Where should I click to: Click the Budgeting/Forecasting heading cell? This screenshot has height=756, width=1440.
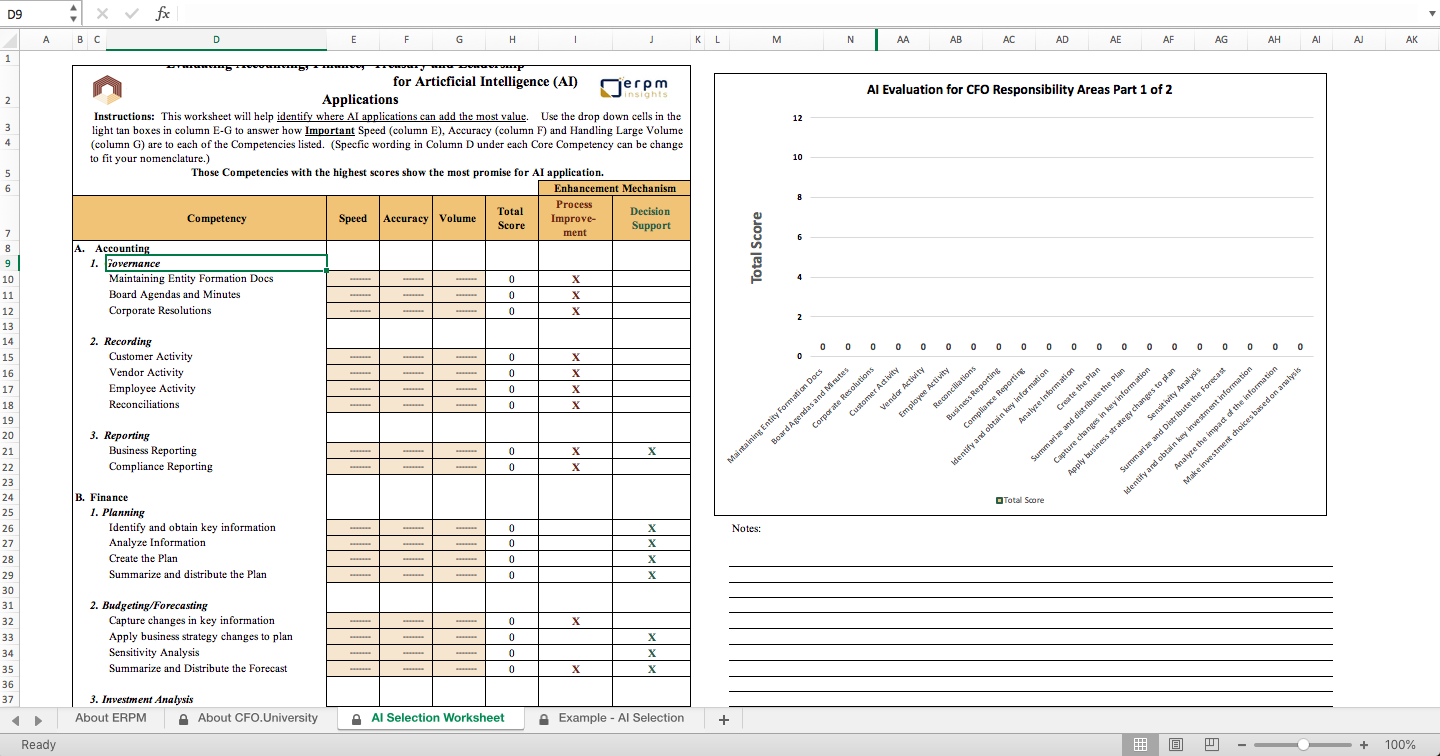pyautogui.click(x=149, y=606)
